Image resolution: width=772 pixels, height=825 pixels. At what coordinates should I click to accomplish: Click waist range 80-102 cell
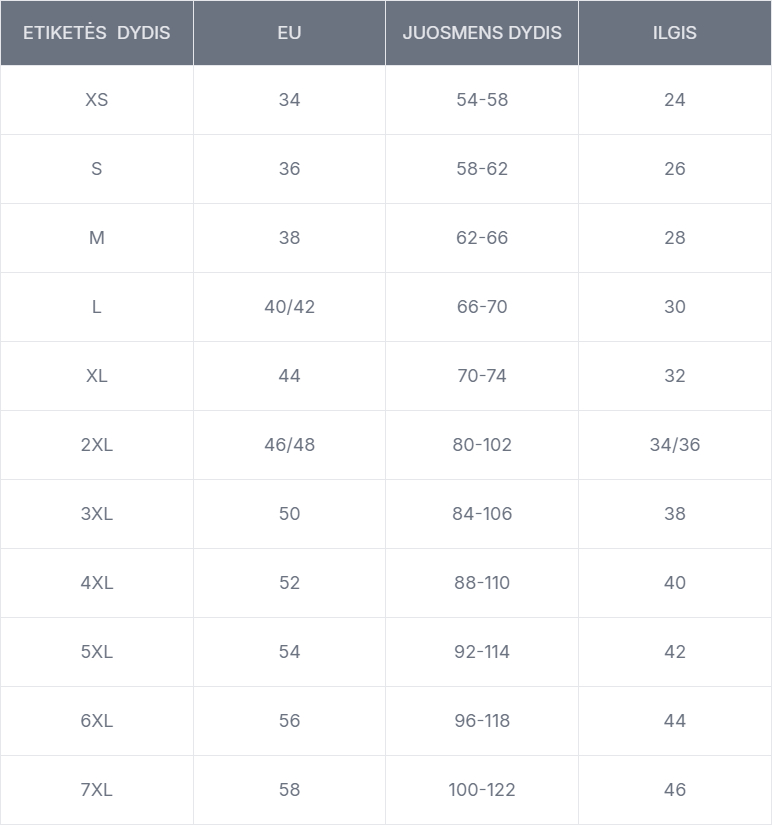tap(482, 445)
